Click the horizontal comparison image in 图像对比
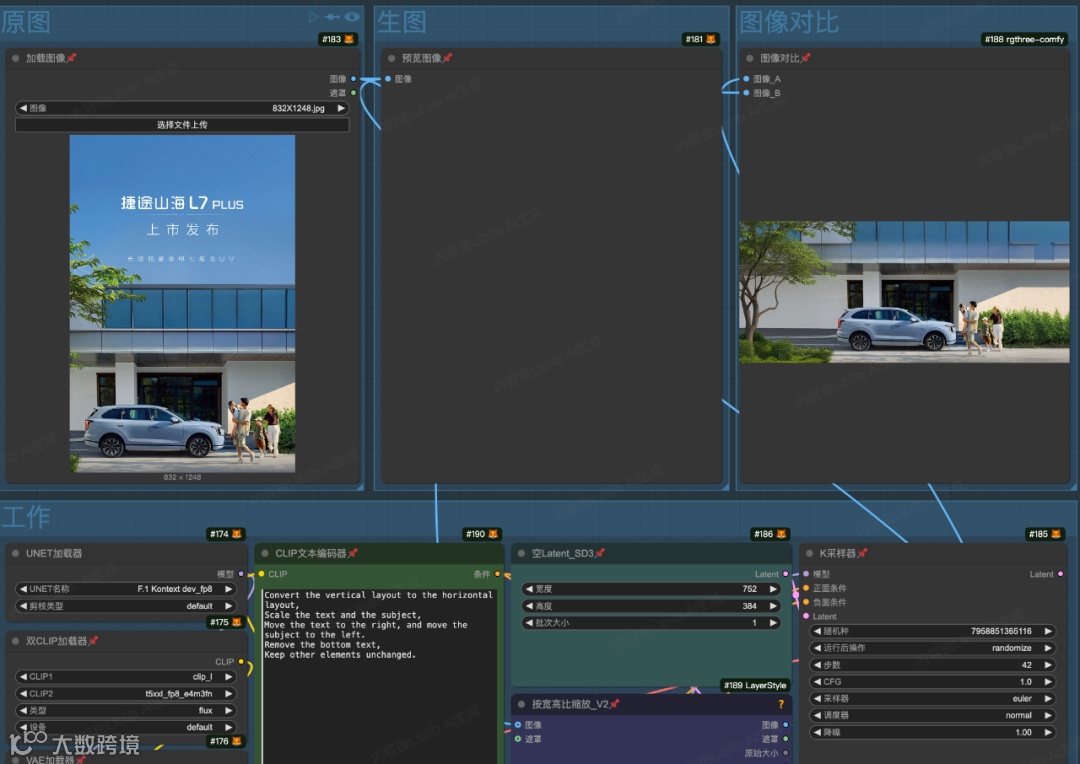The height and width of the screenshot is (764, 1080). click(x=904, y=292)
